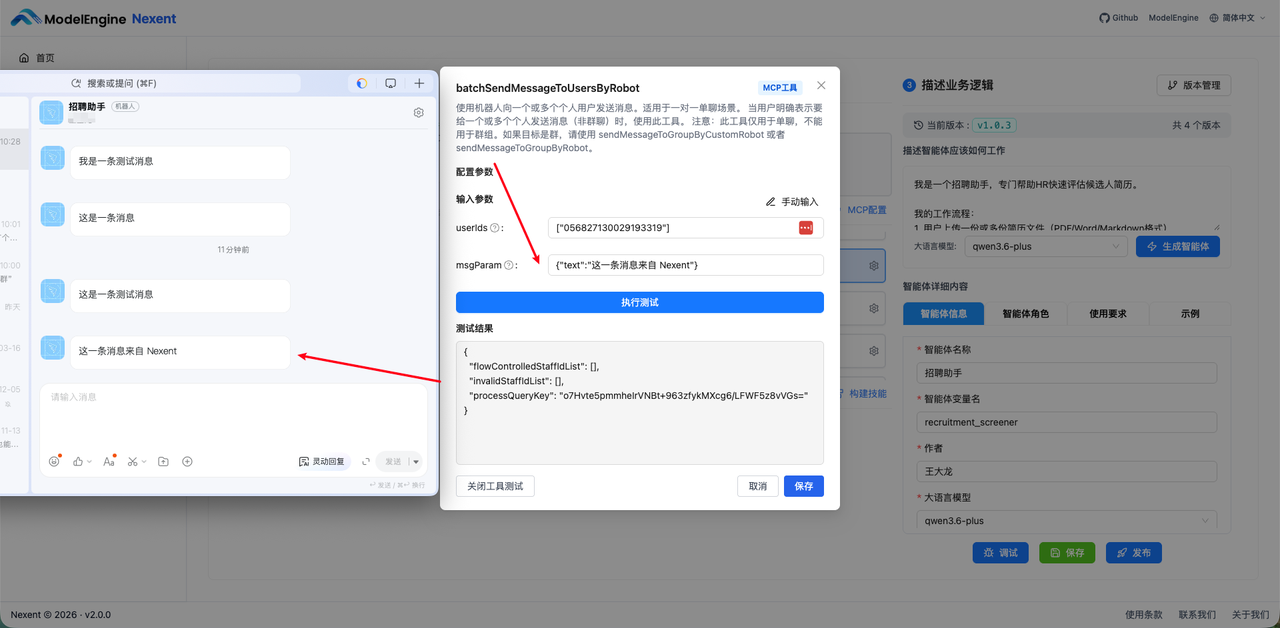Viewport: 1280px width, 628px height.
Task: Click the 关闭工具测试 button
Action: pos(496,486)
